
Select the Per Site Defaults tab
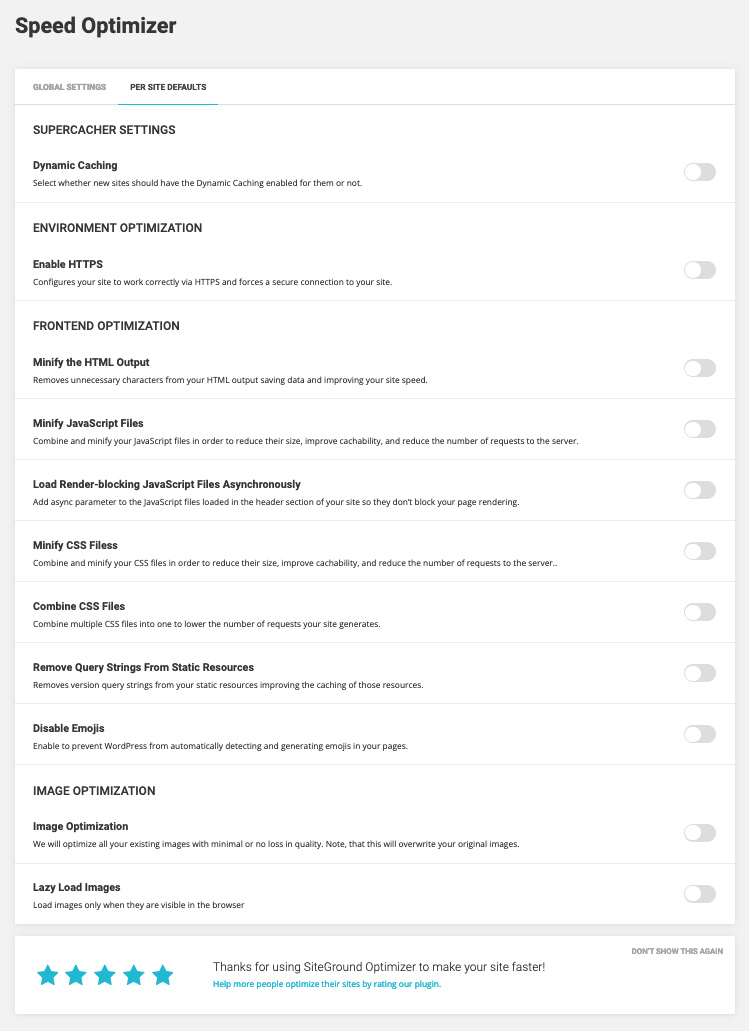coord(168,87)
